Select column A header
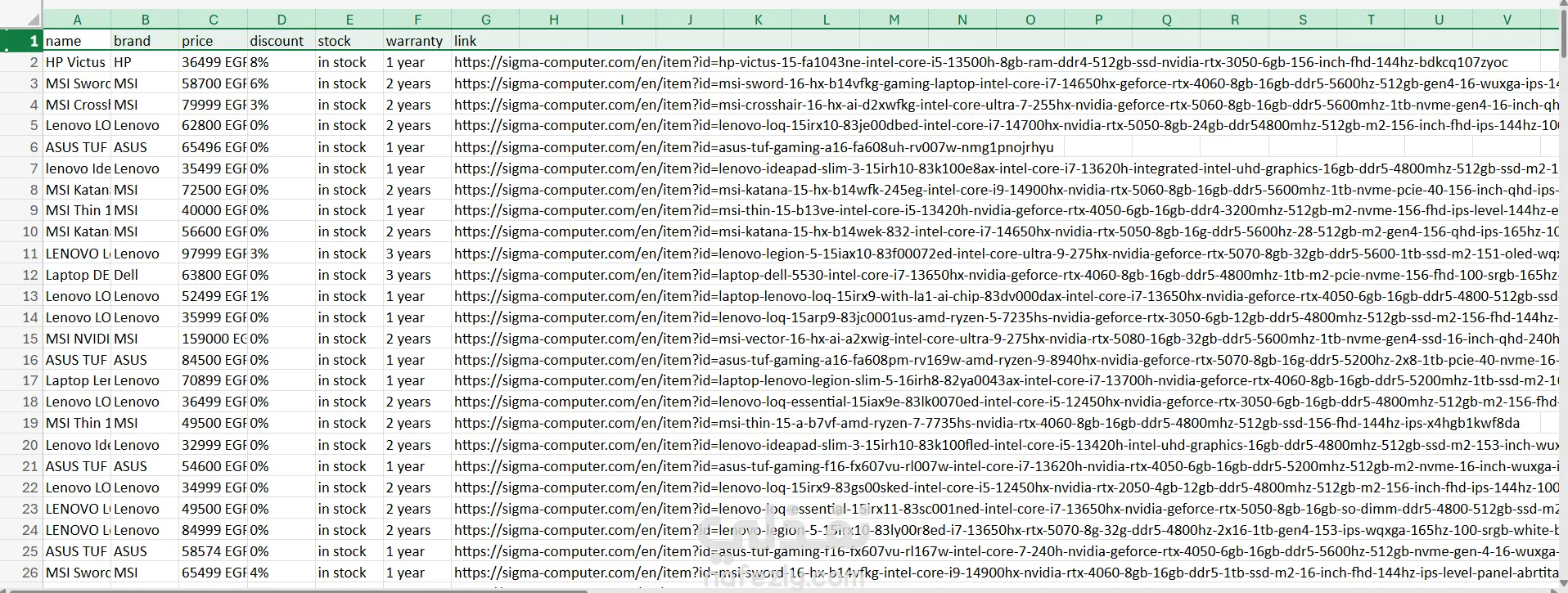1568x593 pixels. click(x=77, y=20)
